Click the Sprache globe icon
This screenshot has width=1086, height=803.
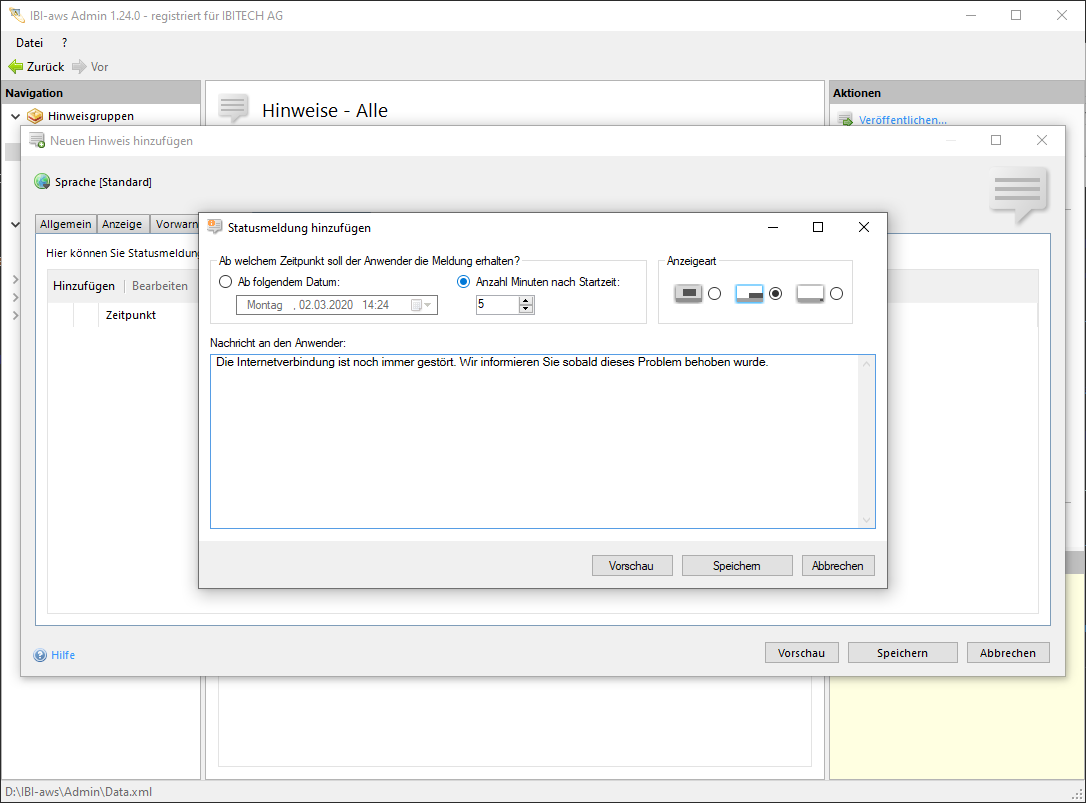coord(42,182)
